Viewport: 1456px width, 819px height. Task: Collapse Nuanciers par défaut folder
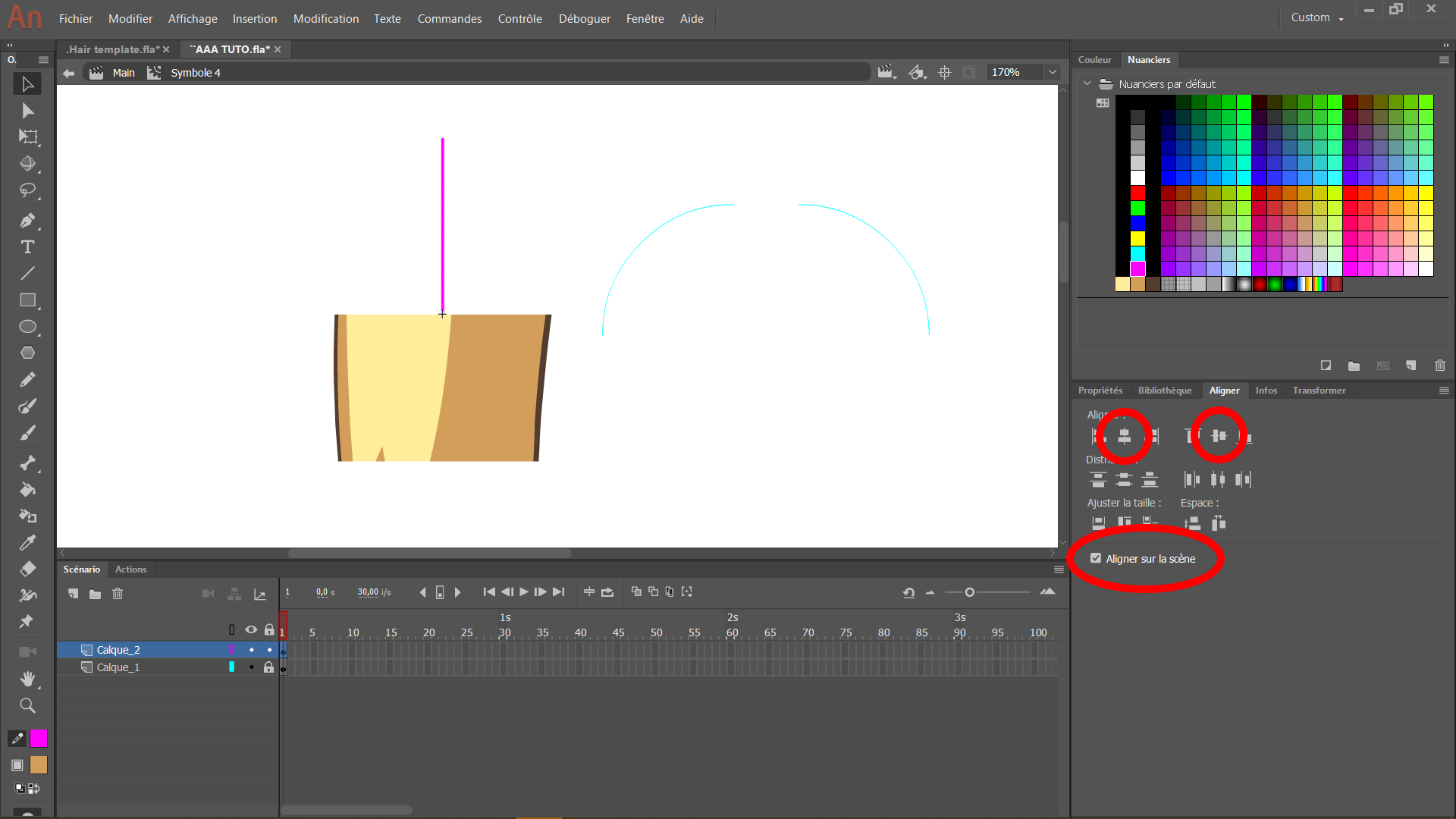(1087, 83)
